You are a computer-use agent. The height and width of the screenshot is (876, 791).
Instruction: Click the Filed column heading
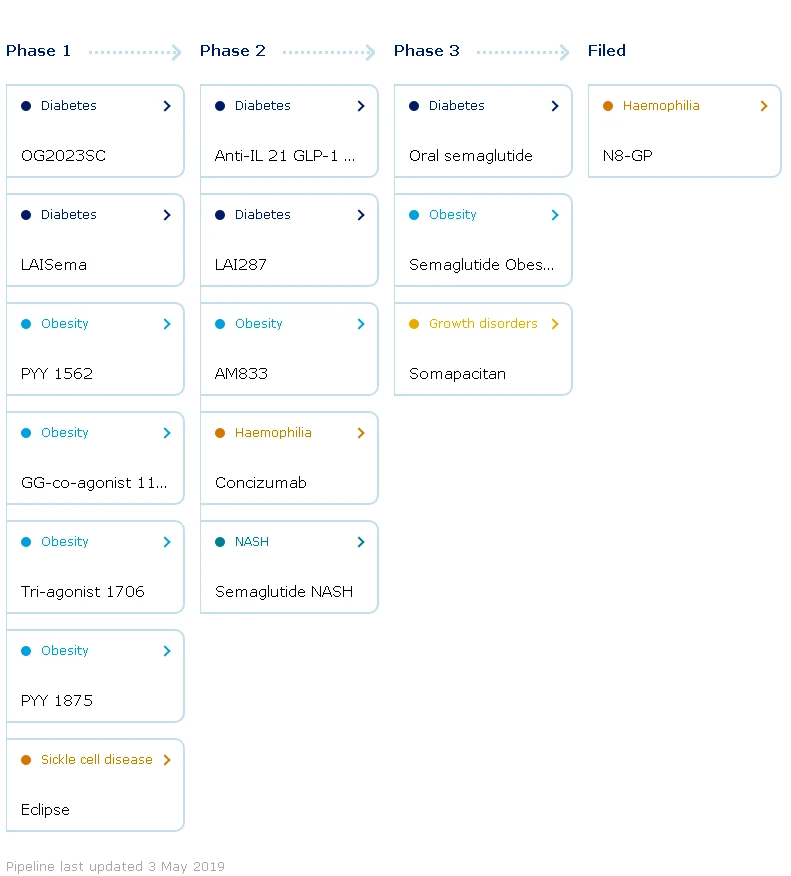[x=606, y=51]
